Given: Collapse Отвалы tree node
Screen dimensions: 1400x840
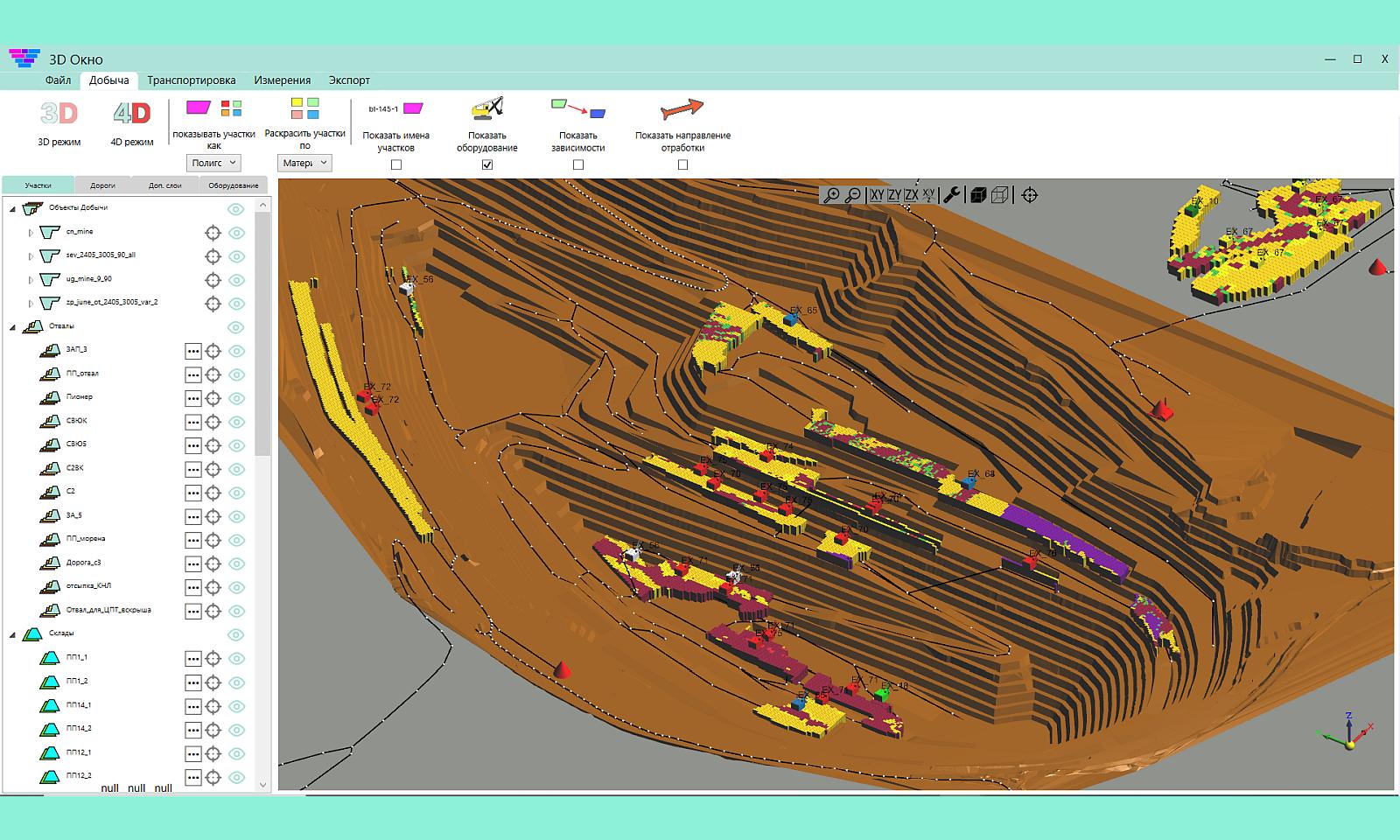Looking at the screenshot, I should (13, 327).
